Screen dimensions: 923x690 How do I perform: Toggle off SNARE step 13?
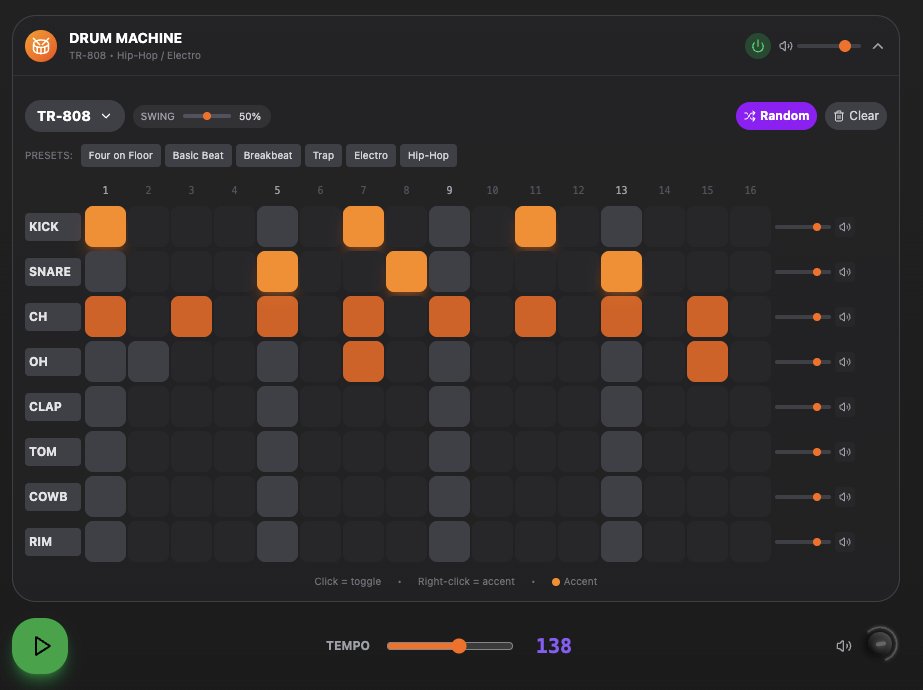621,272
